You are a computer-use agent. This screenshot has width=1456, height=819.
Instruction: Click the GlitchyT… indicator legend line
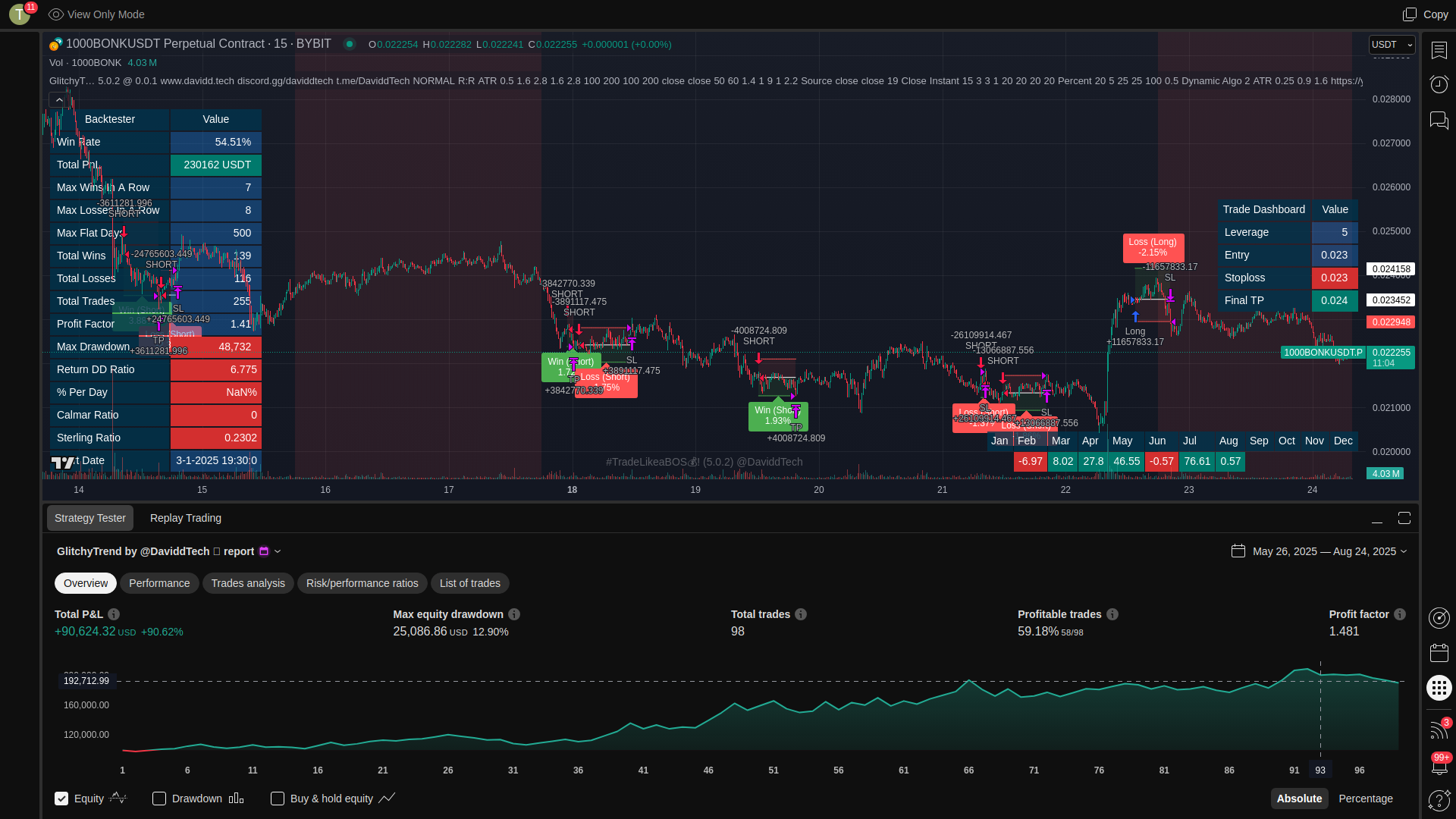(705, 80)
